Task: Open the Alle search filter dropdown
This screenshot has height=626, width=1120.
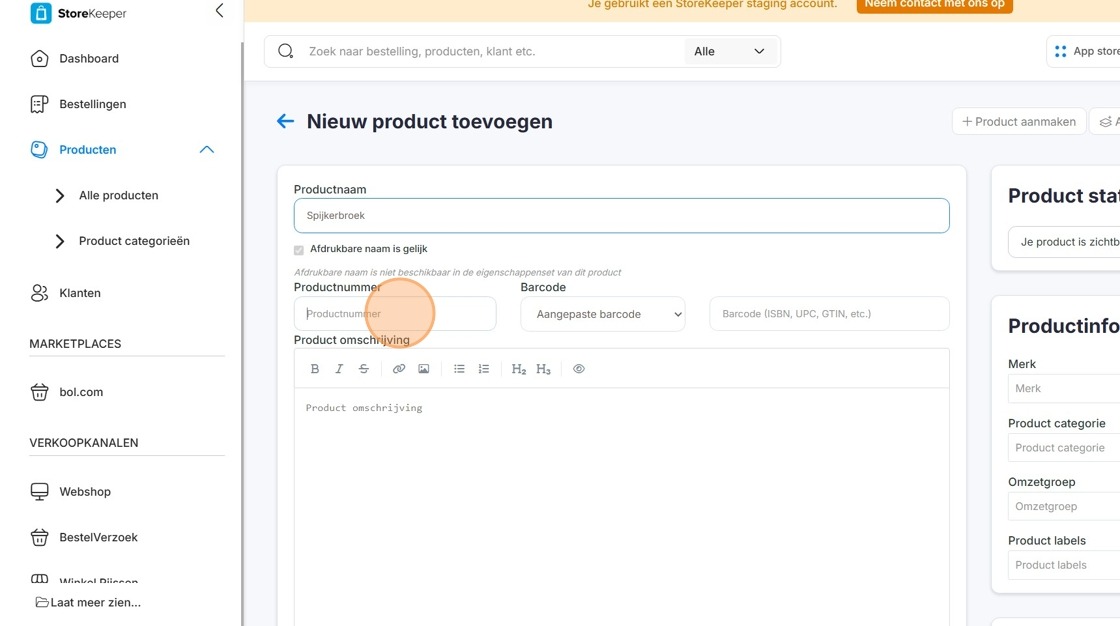Action: click(729, 51)
